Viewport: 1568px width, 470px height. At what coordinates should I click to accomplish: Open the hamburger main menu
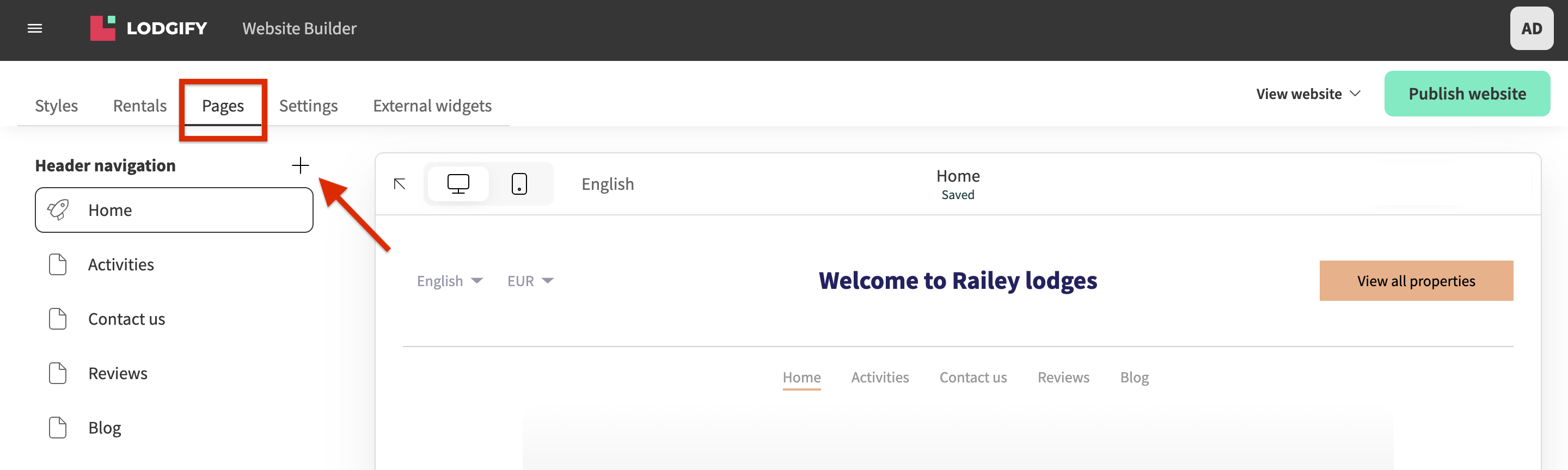pyautogui.click(x=35, y=29)
